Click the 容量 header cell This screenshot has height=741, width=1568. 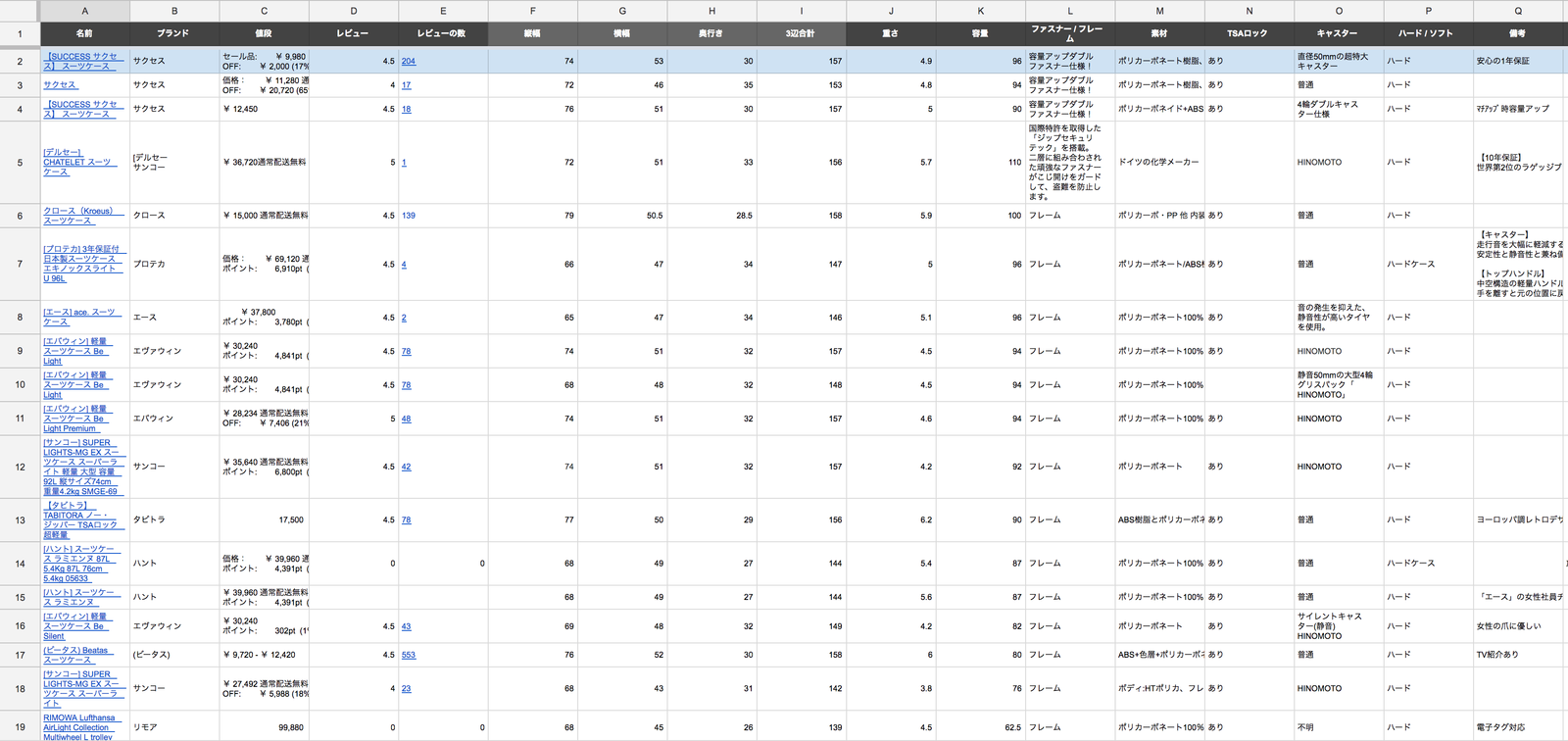(980, 33)
